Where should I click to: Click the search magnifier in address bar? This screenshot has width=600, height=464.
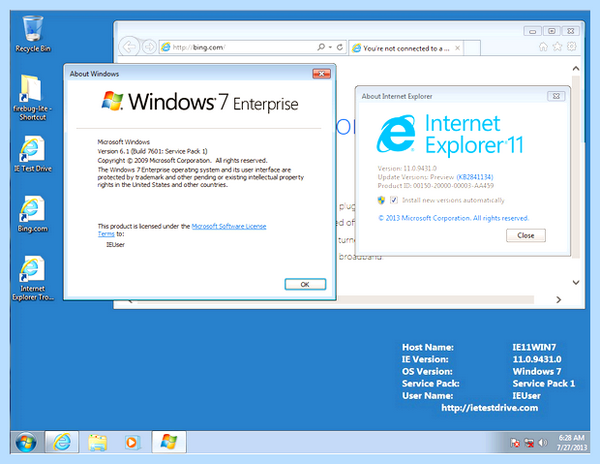[x=321, y=47]
